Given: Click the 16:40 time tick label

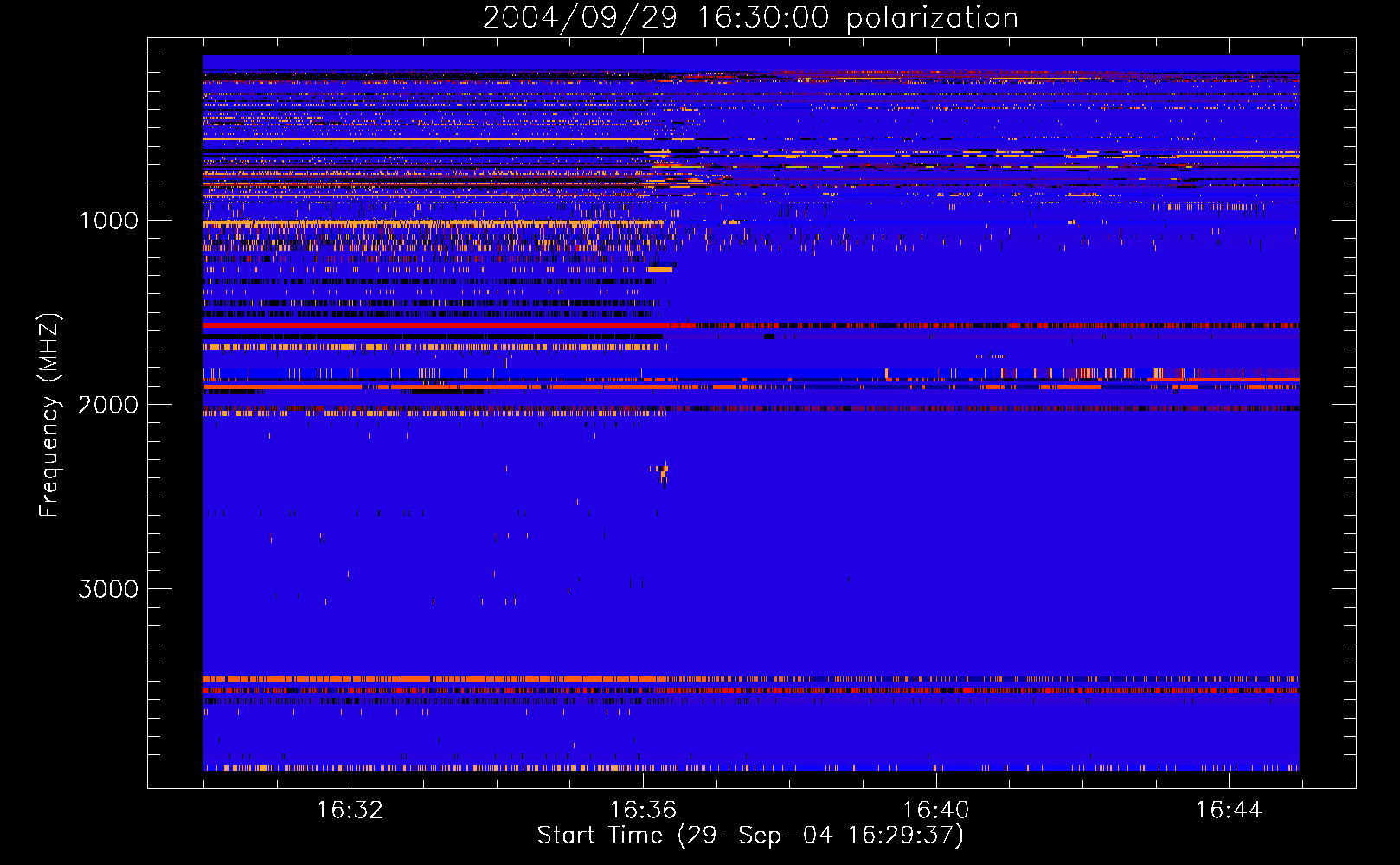Looking at the screenshot, I should point(935,811).
